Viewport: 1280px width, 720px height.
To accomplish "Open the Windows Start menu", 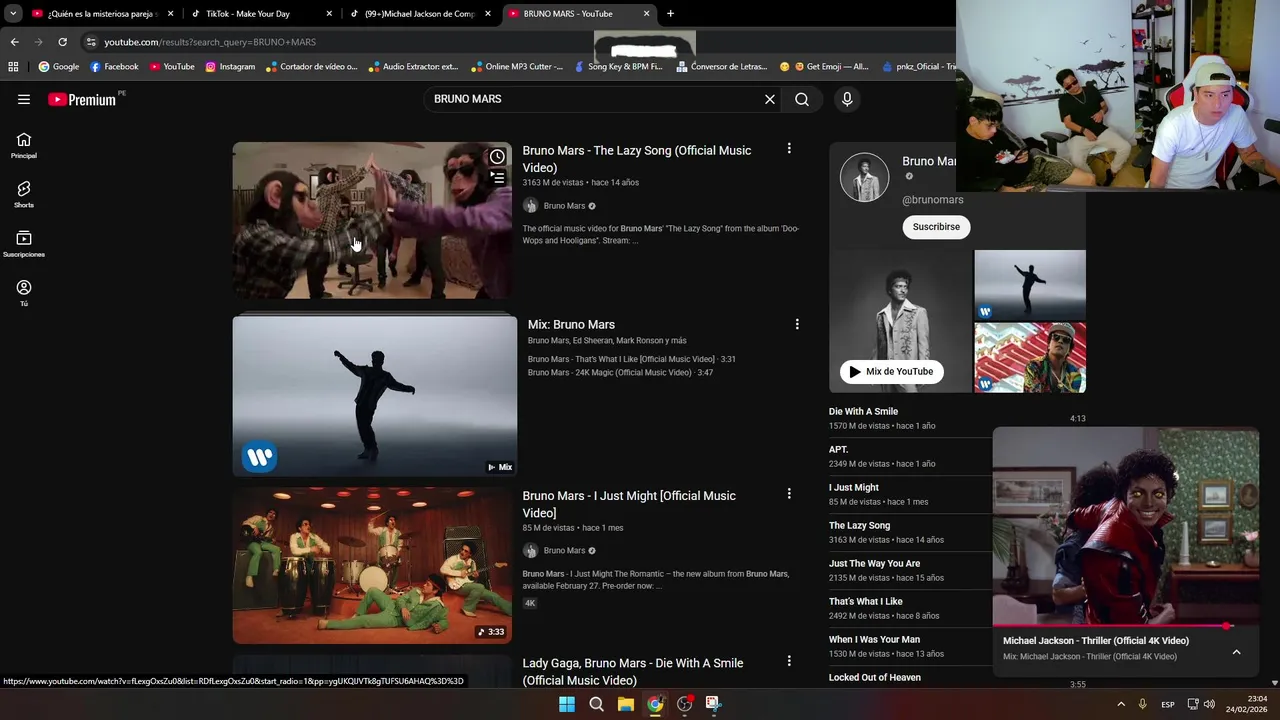I will pyautogui.click(x=567, y=704).
